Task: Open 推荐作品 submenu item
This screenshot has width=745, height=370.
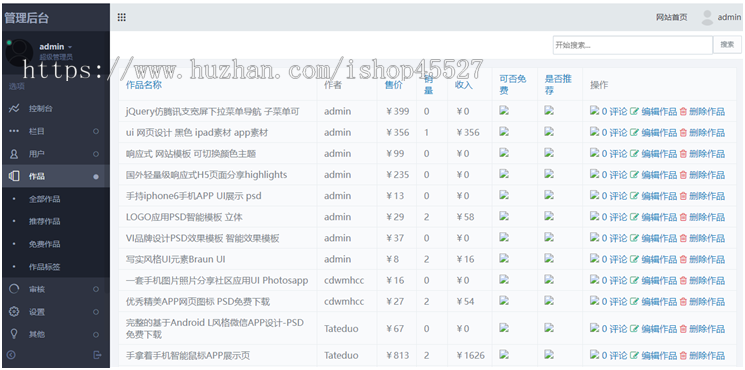Action: [45, 221]
